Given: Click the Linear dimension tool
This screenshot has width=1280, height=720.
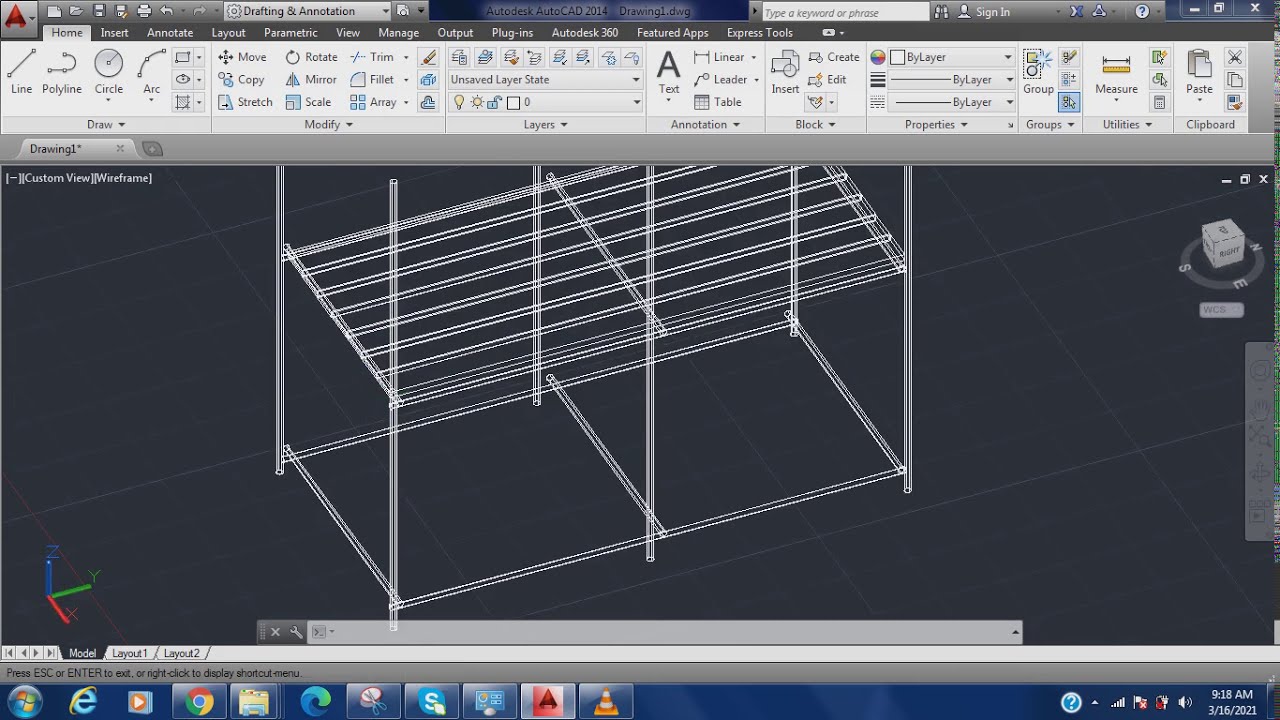Looking at the screenshot, I should [x=720, y=57].
